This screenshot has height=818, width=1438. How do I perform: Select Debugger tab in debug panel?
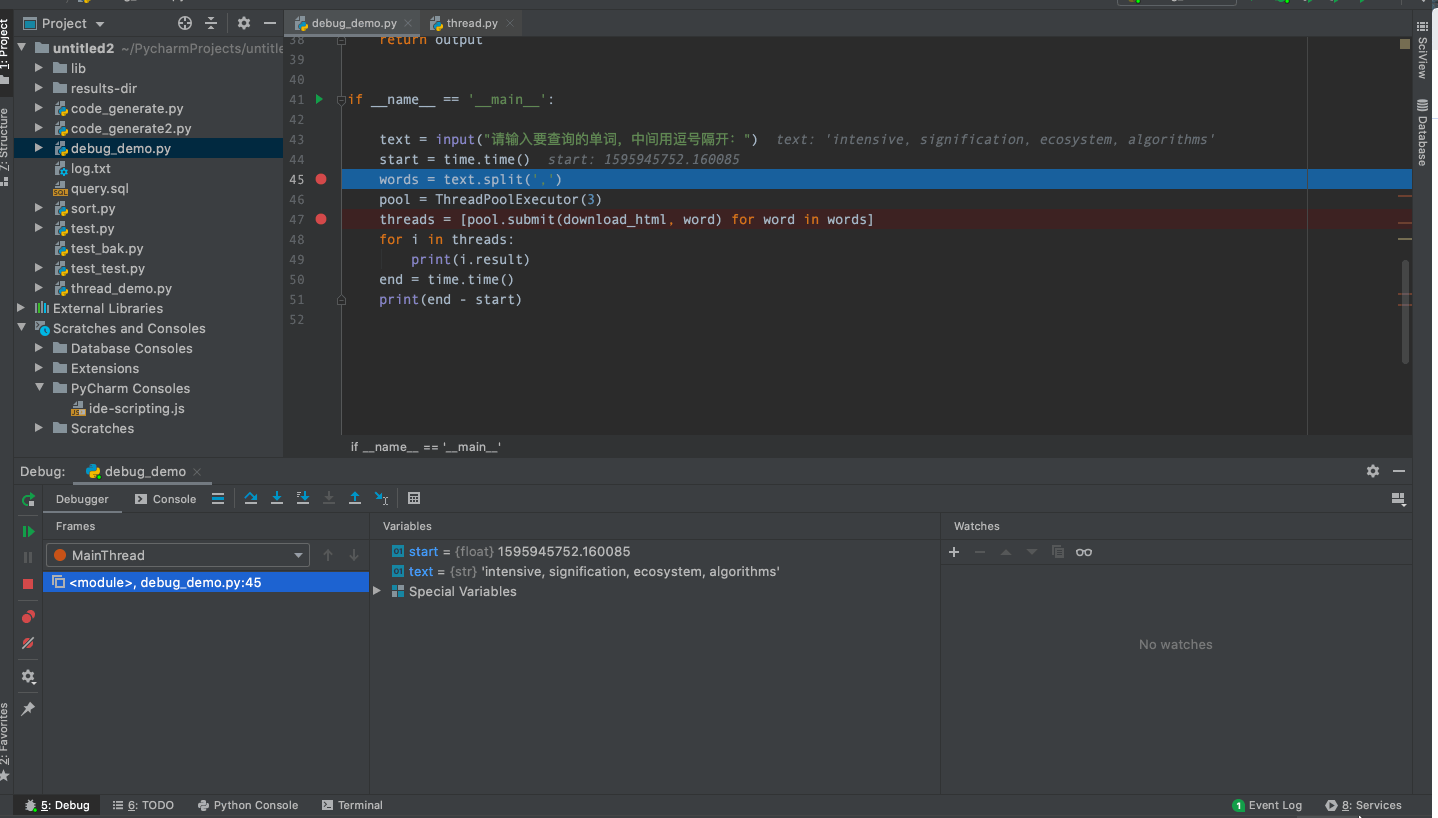pos(82,499)
